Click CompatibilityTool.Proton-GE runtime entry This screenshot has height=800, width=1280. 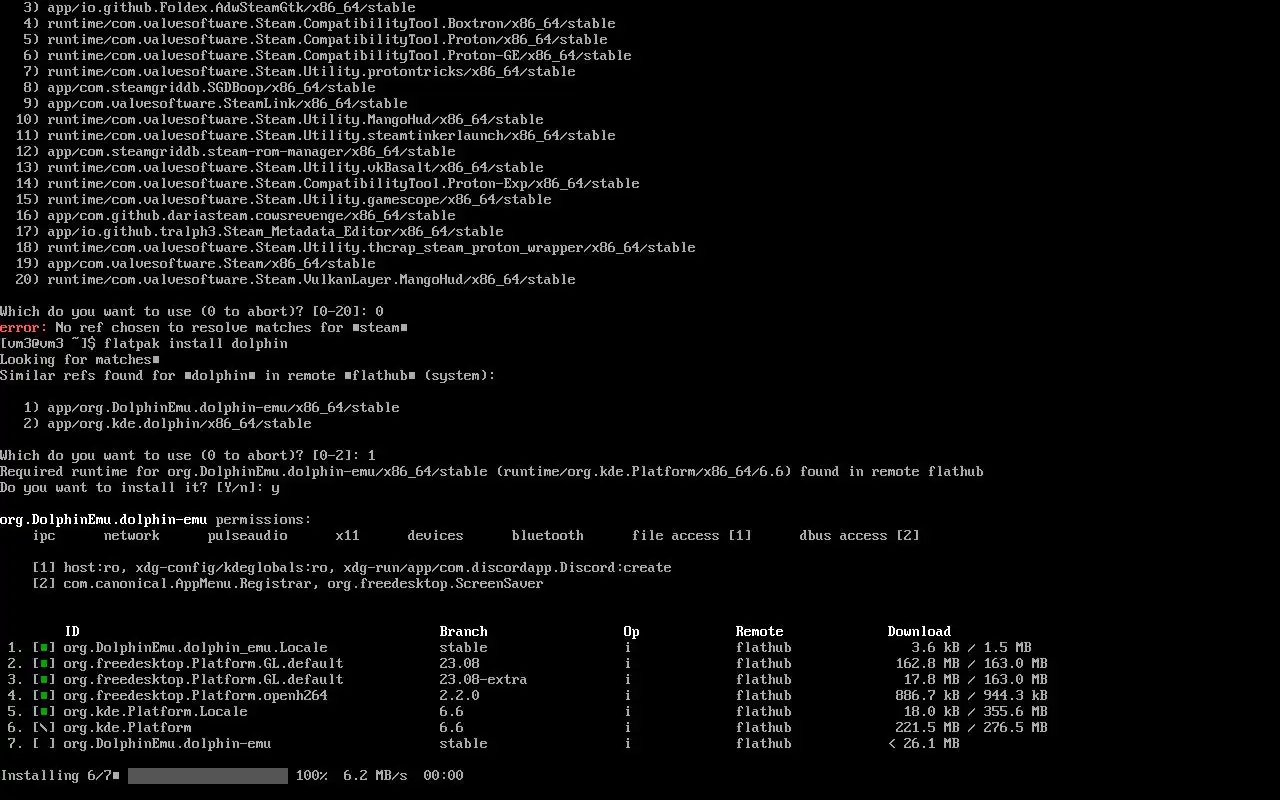coord(339,56)
